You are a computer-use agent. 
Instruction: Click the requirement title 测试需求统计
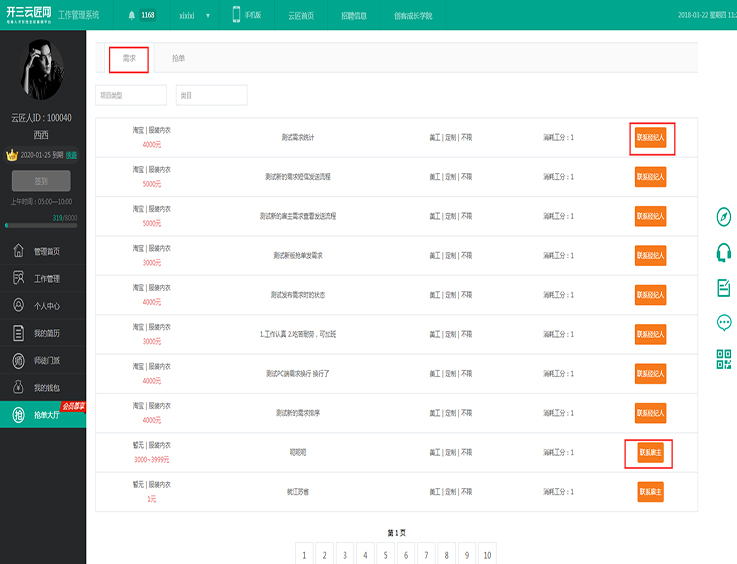point(298,138)
